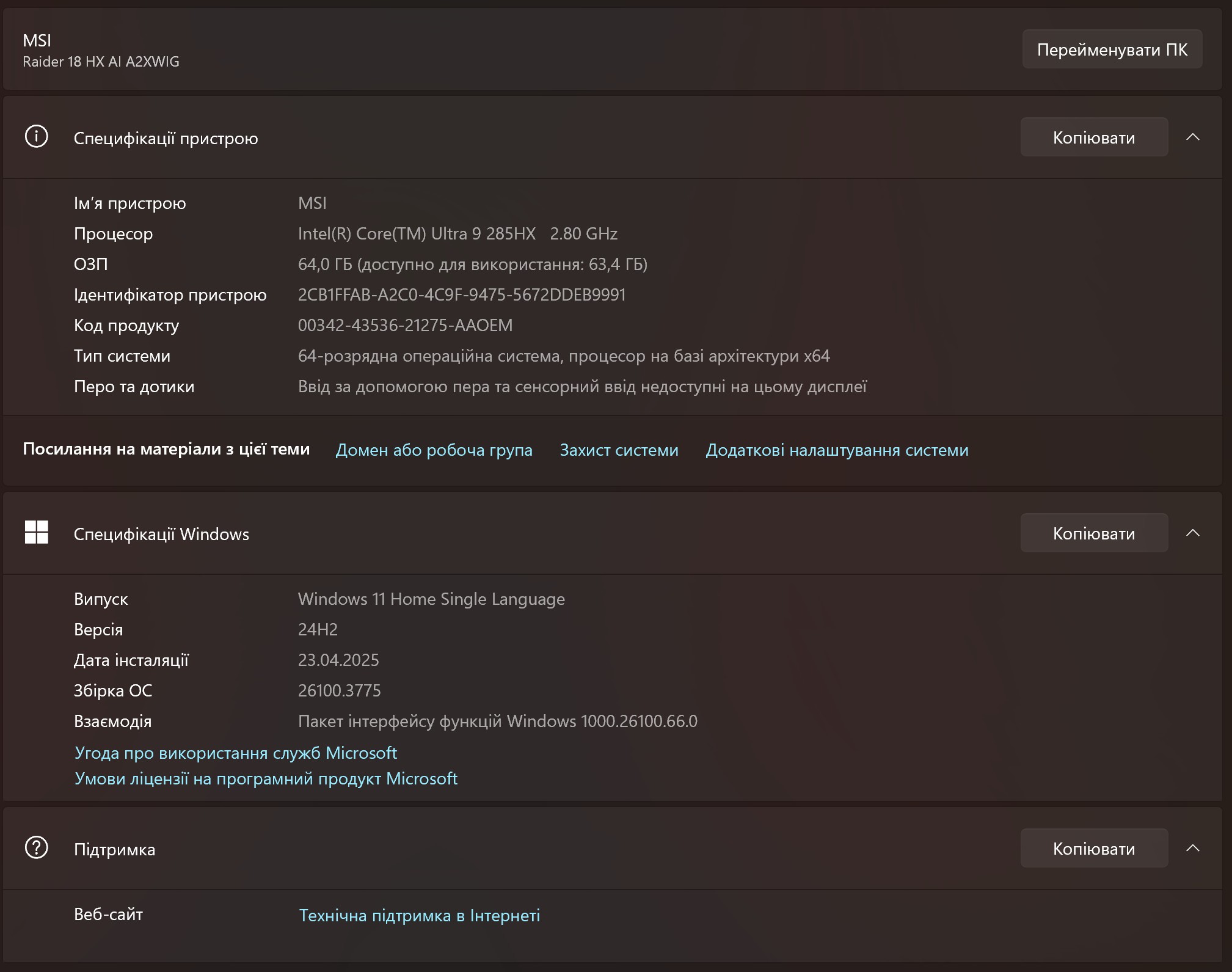Click the Підтримка header title
The height and width of the screenshot is (972, 1232).
click(114, 849)
